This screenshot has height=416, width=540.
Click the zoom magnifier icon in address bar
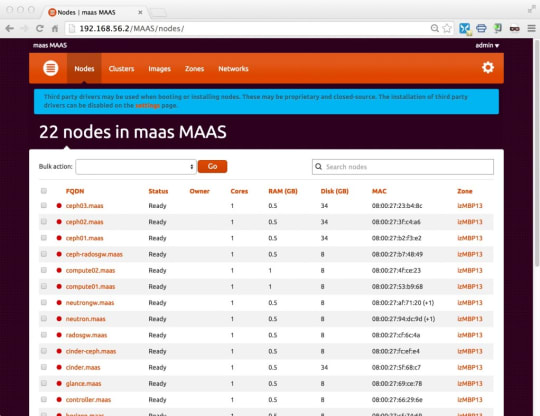tap(435, 28)
